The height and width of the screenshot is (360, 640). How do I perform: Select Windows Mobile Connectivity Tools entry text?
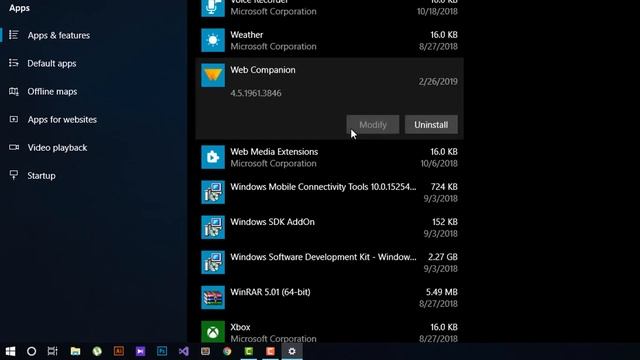[323, 187]
